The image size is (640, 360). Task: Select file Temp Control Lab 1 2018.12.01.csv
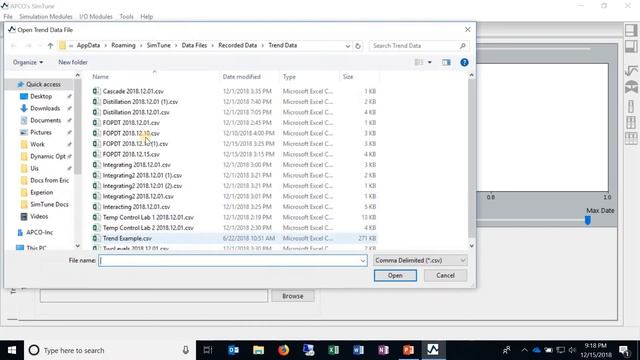pyautogui.click(x=148, y=218)
